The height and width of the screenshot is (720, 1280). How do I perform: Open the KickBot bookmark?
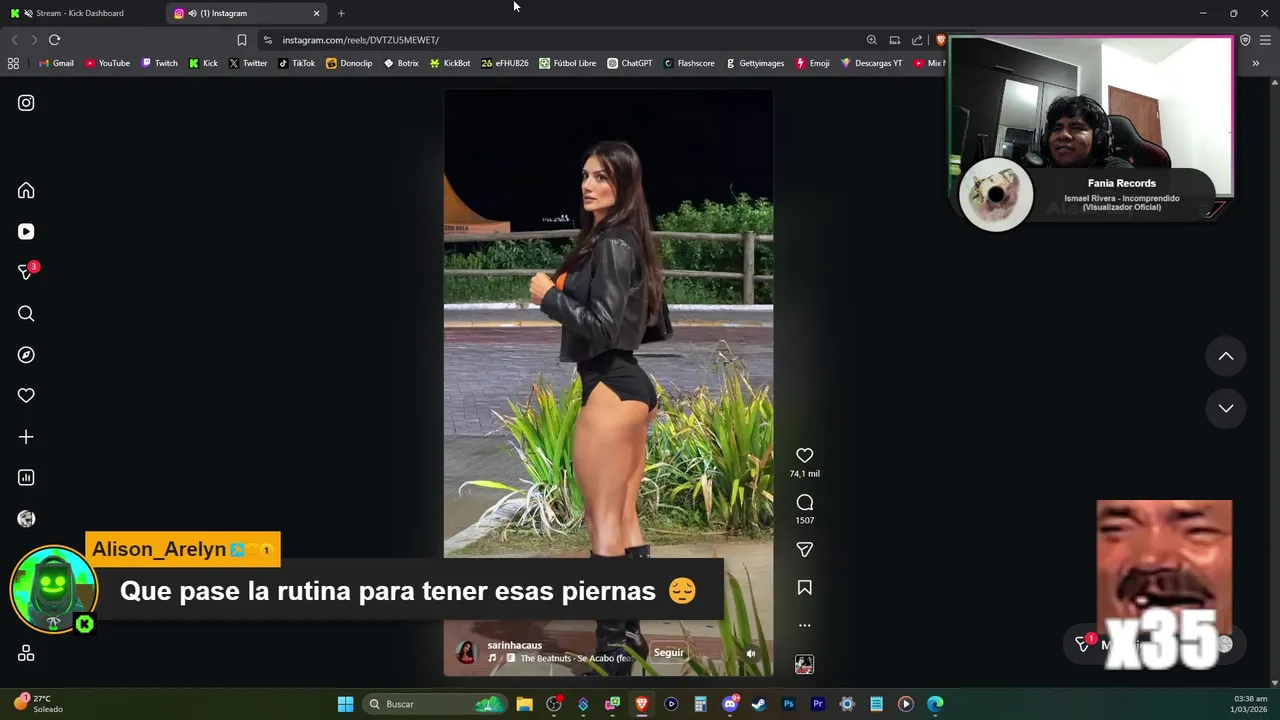pyautogui.click(x=450, y=63)
